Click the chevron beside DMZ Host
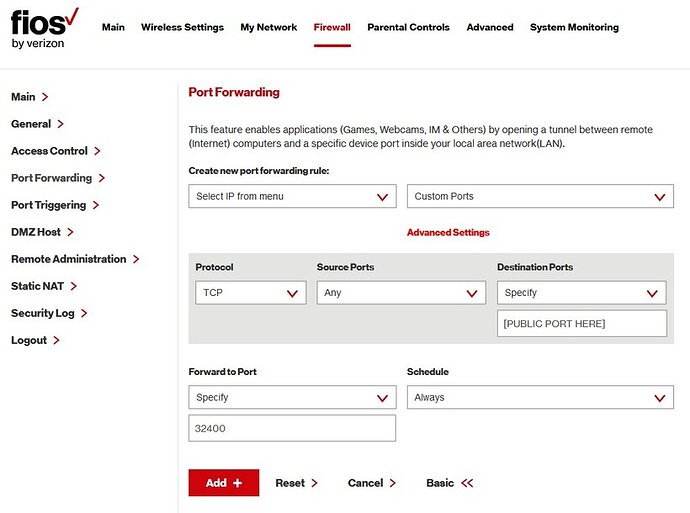Image resolution: width=690 pixels, height=513 pixels. click(70, 232)
